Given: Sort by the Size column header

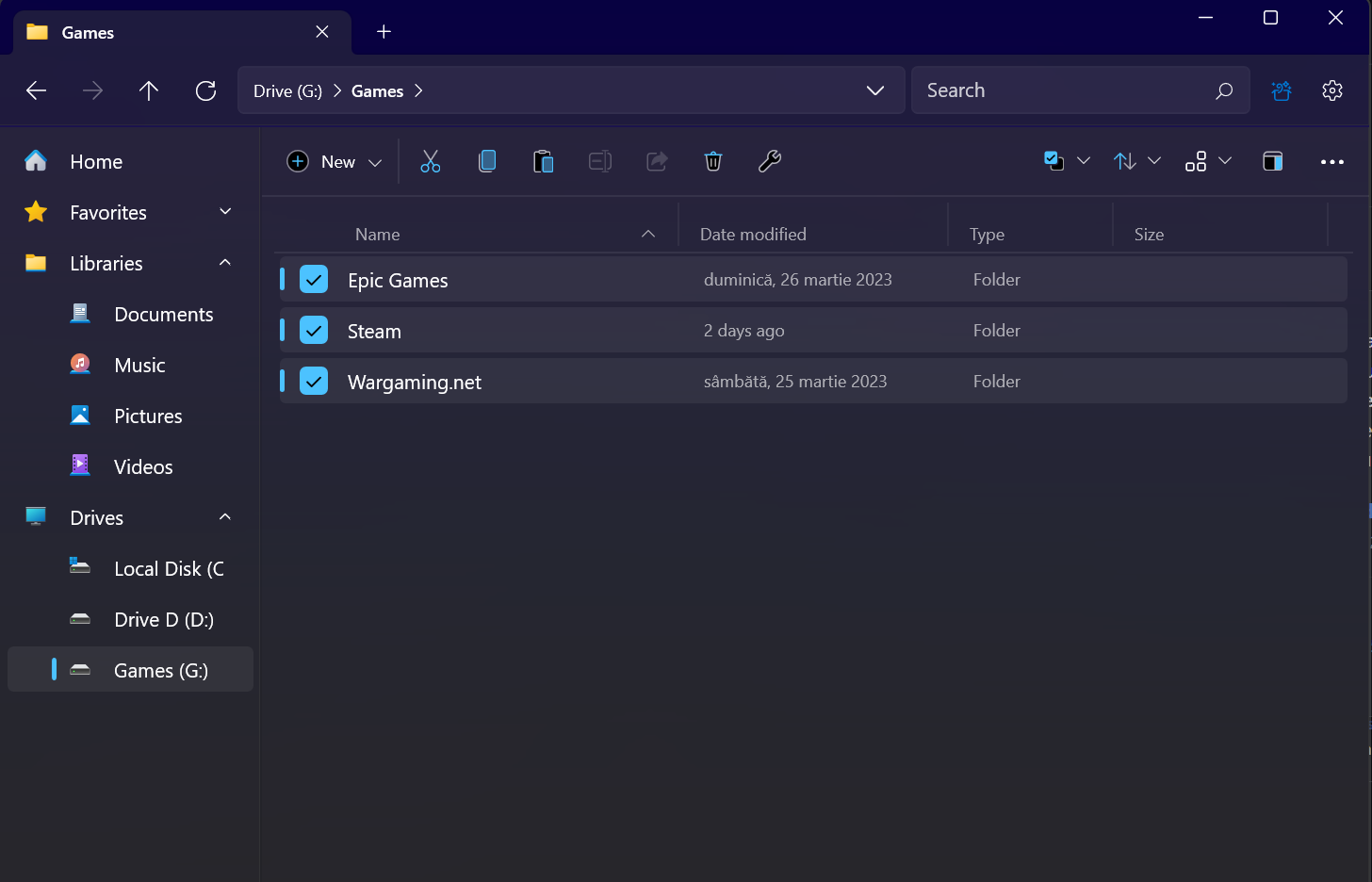Looking at the screenshot, I should pos(1149,234).
